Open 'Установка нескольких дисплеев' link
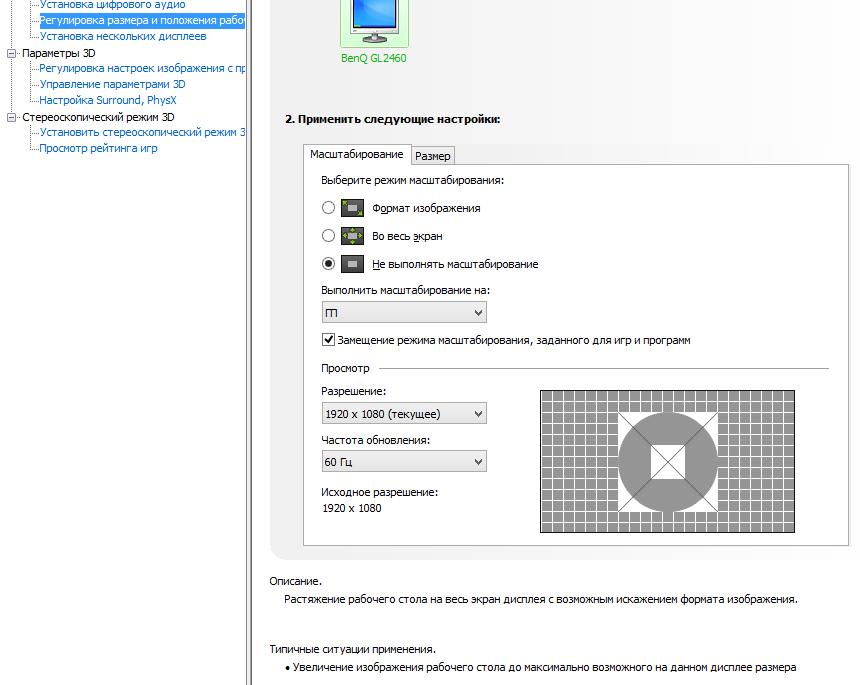860x685 pixels. coord(123,36)
